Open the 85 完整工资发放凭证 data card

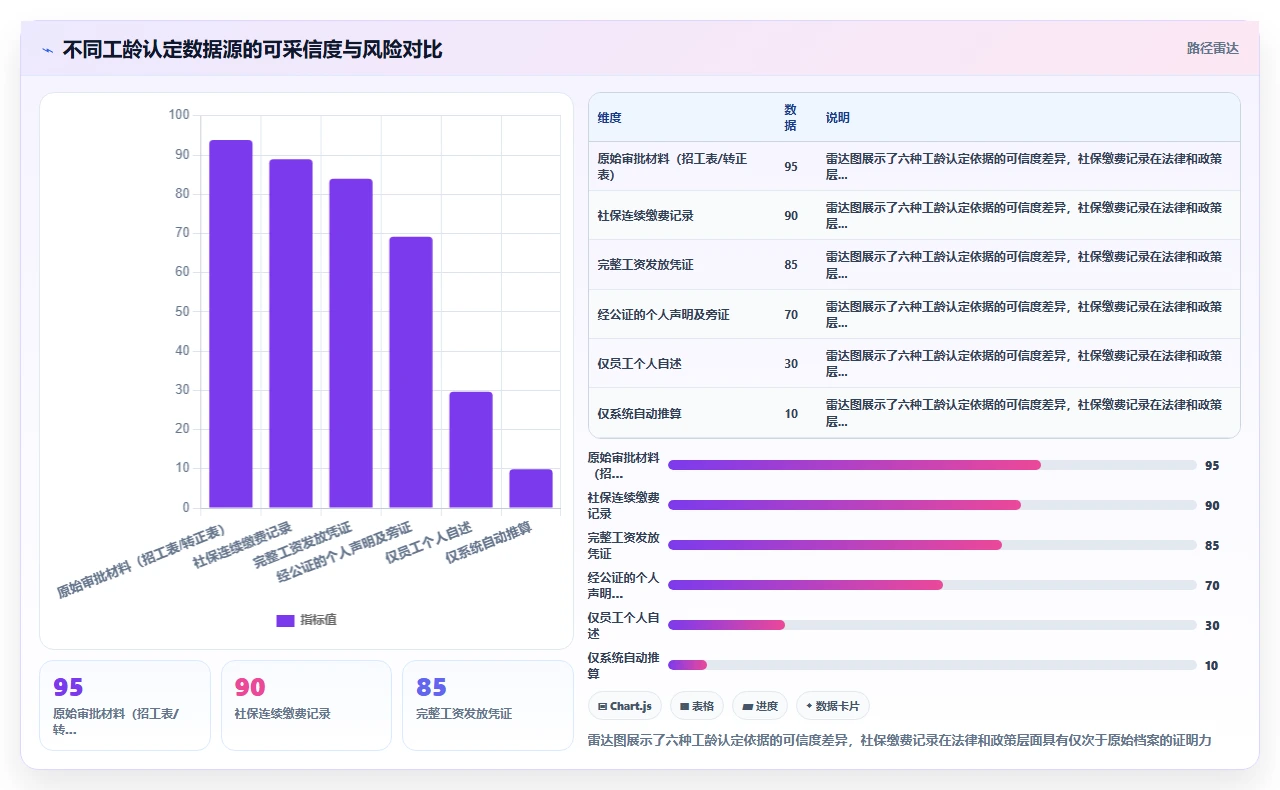coord(488,705)
